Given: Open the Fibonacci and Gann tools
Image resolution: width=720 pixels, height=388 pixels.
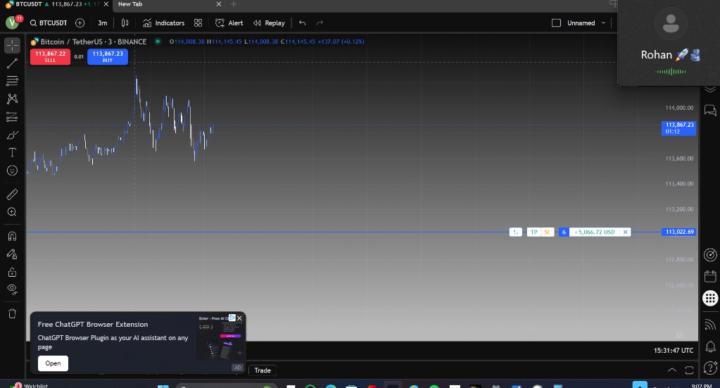Looking at the screenshot, I should [x=12, y=81].
